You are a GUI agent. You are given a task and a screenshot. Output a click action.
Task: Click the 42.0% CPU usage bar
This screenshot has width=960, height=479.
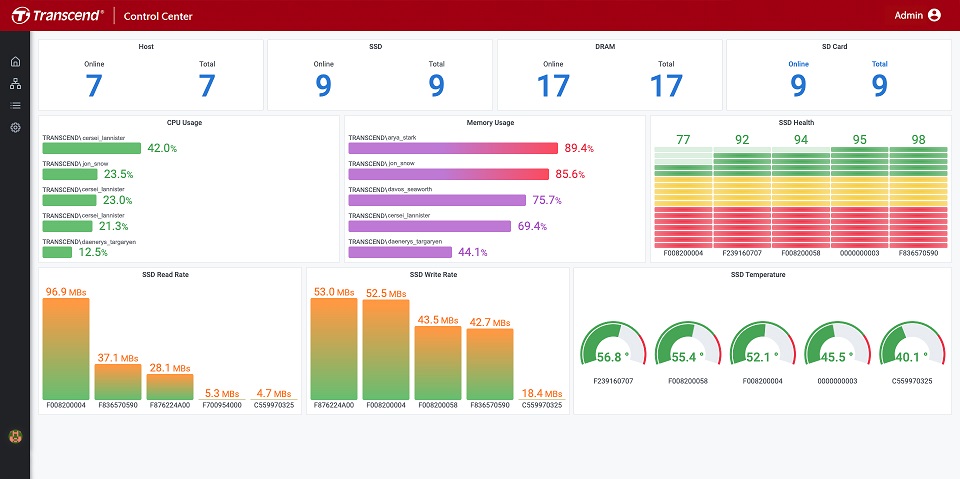[92, 148]
